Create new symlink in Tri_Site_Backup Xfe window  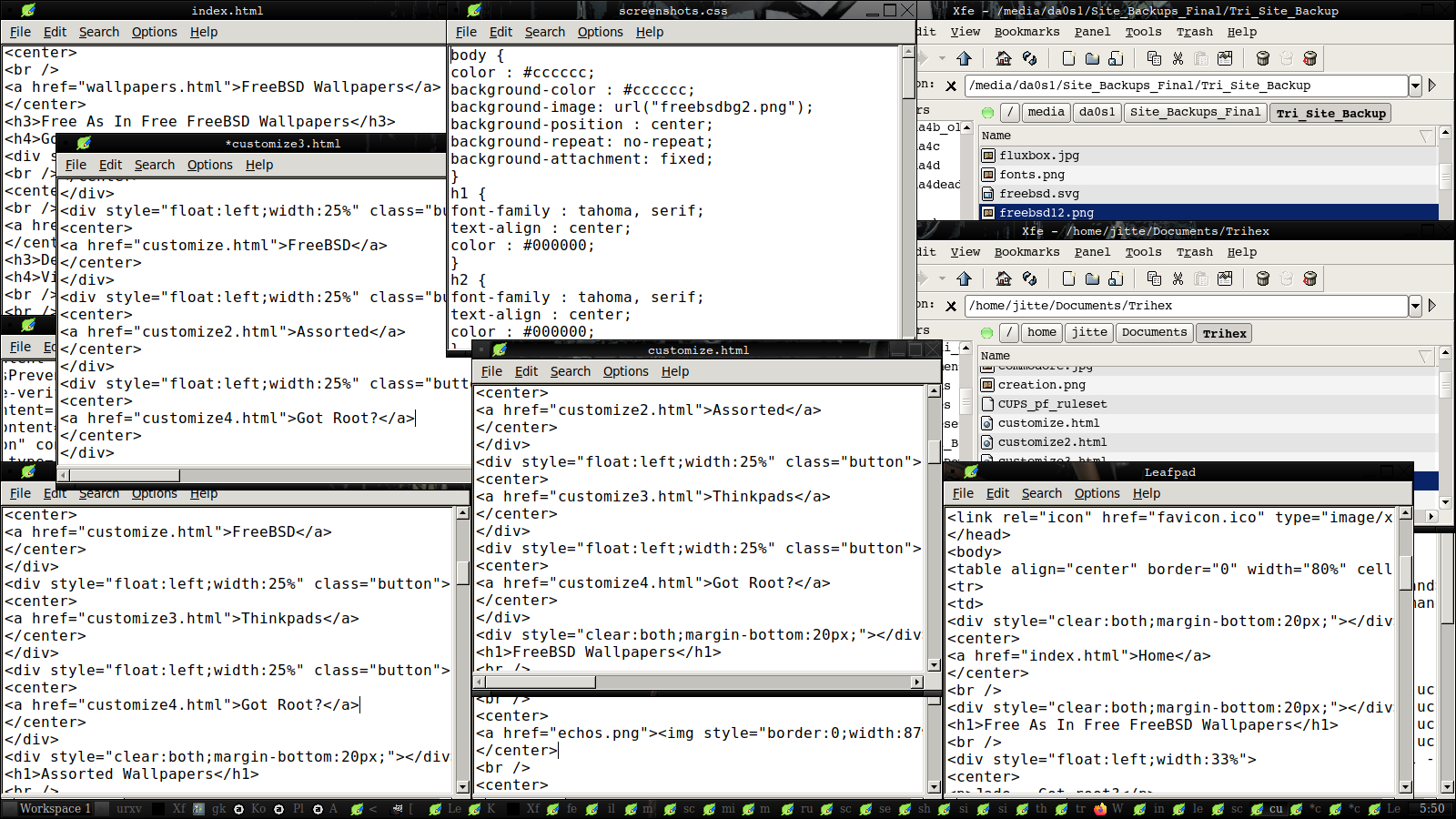[x=1116, y=58]
